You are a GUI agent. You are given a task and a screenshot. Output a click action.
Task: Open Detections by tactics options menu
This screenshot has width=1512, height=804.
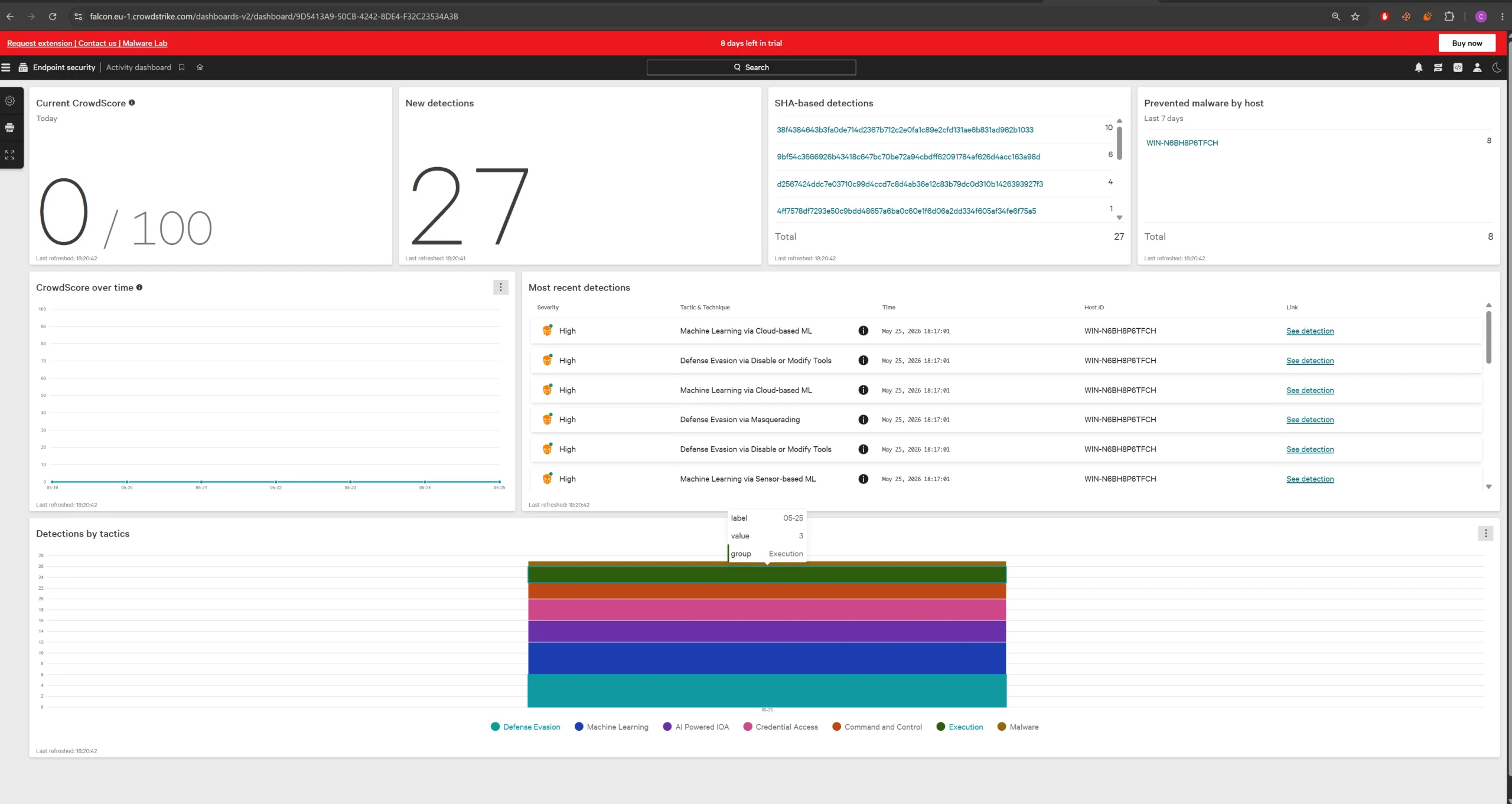[x=1486, y=534]
